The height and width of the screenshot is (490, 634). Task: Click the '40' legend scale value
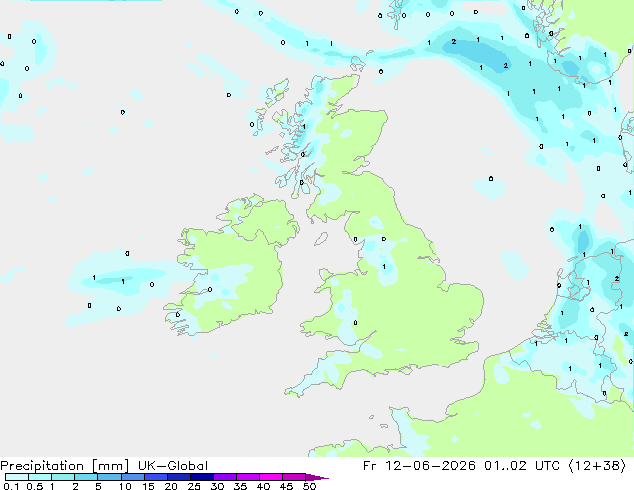point(263,486)
